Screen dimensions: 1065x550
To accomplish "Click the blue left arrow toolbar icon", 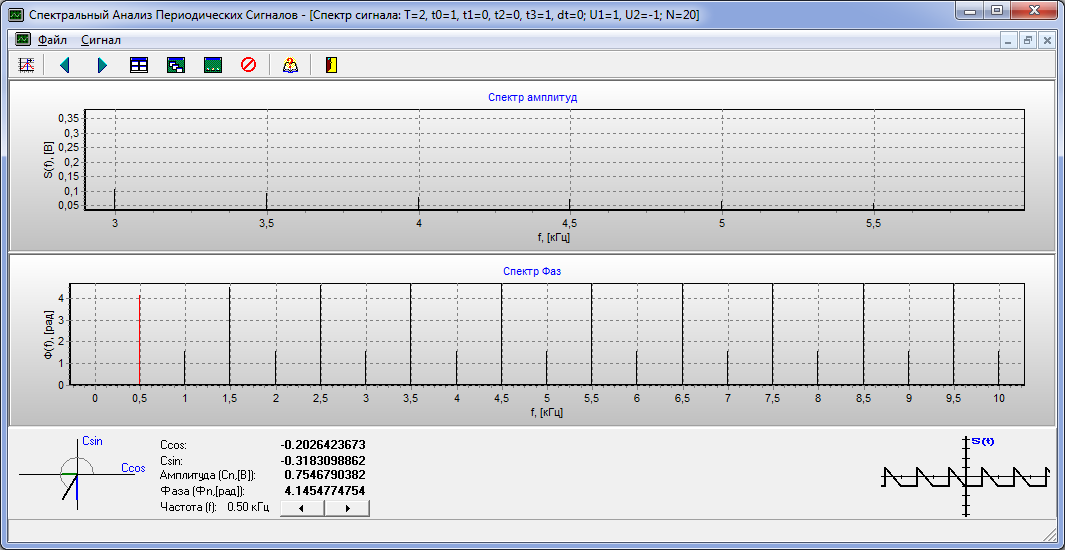I will pos(65,65).
